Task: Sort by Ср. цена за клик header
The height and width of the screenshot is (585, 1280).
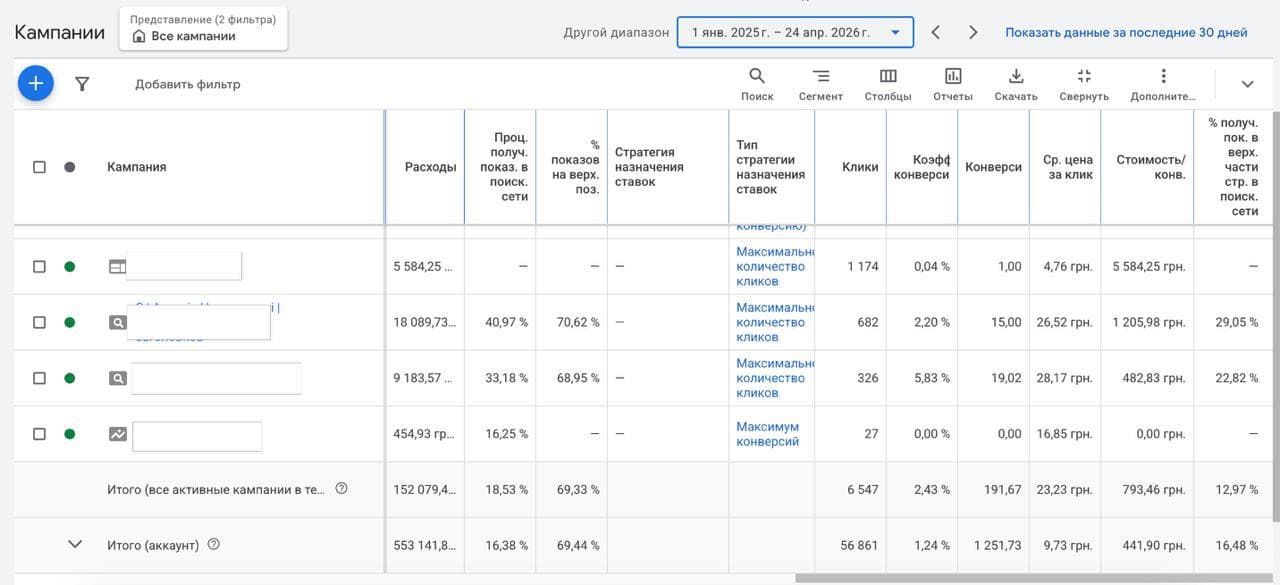Action: (x=1068, y=167)
